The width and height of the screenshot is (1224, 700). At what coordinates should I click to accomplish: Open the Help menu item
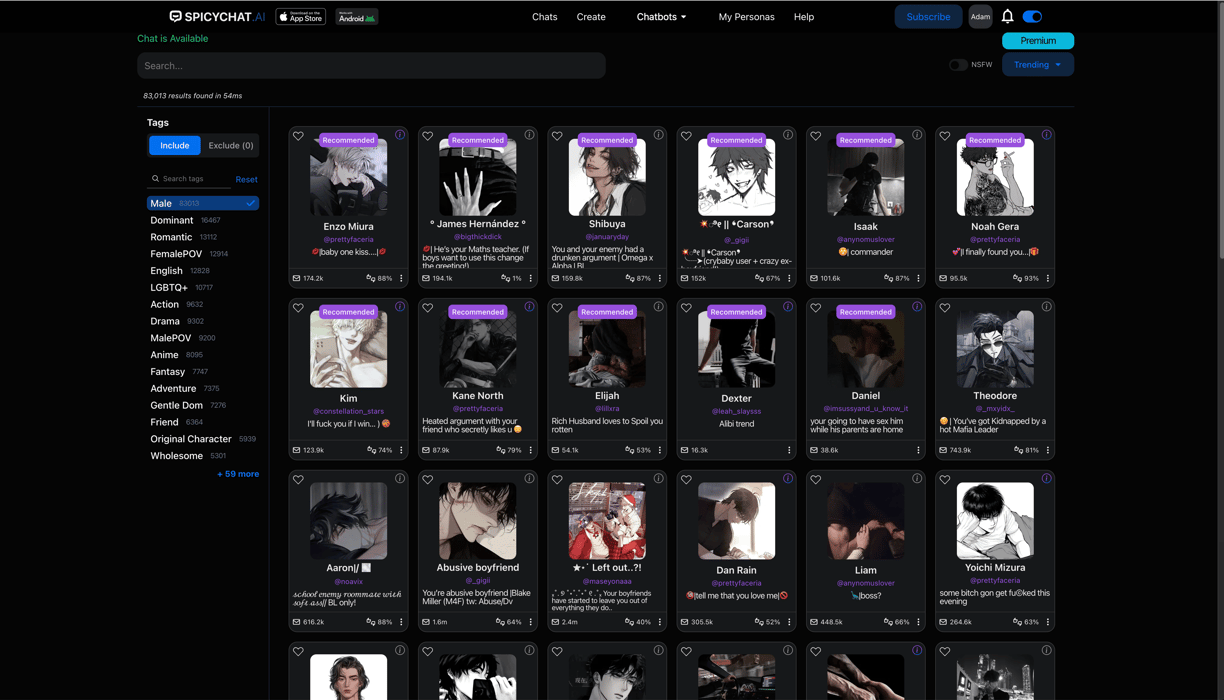click(x=804, y=16)
